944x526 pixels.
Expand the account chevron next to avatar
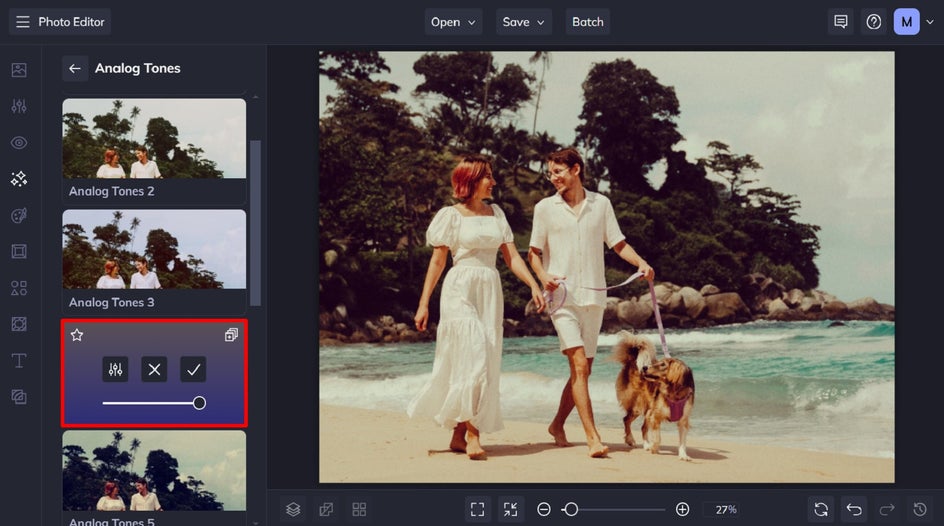pos(930,22)
